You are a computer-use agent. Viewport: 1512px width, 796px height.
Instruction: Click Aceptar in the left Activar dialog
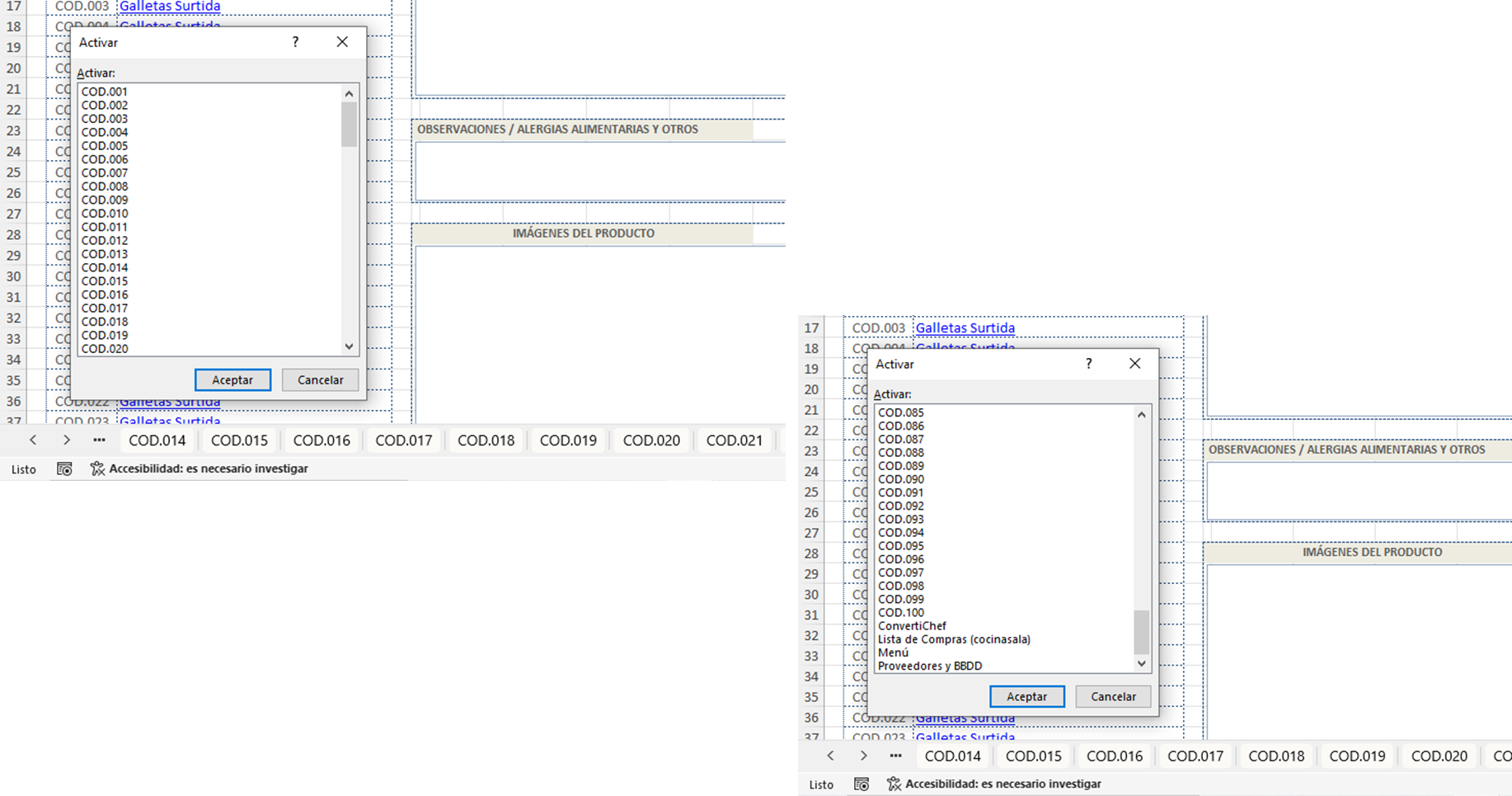click(x=232, y=379)
